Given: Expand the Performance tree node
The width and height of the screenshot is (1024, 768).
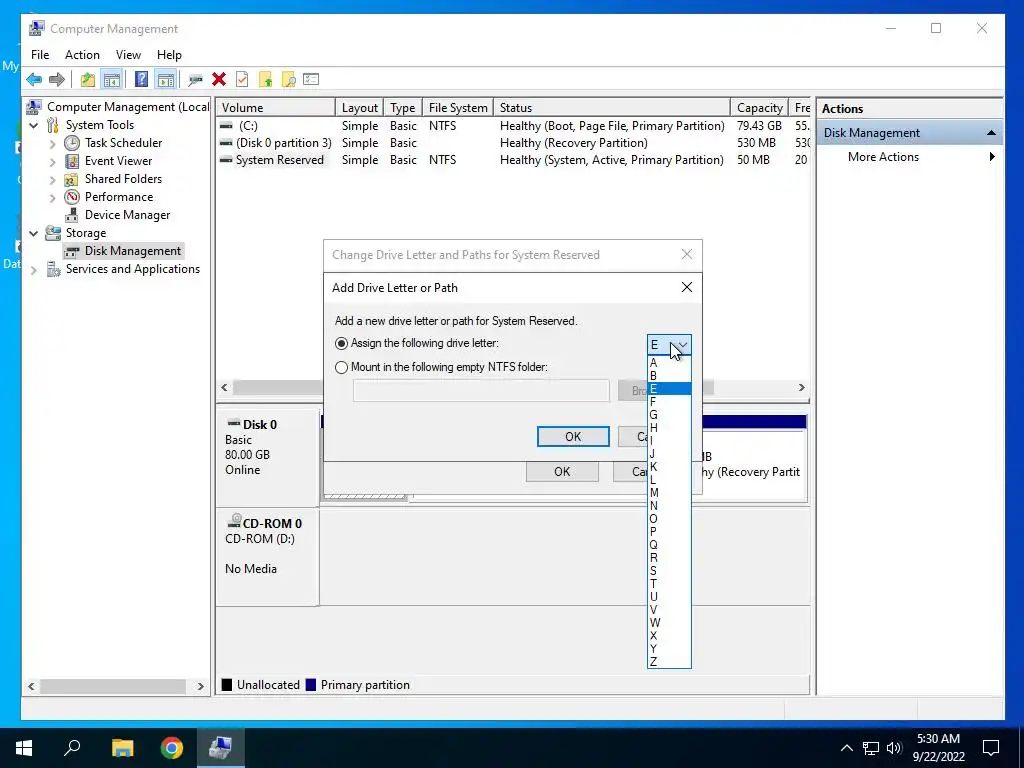Looking at the screenshot, I should pyautogui.click(x=53, y=197).
